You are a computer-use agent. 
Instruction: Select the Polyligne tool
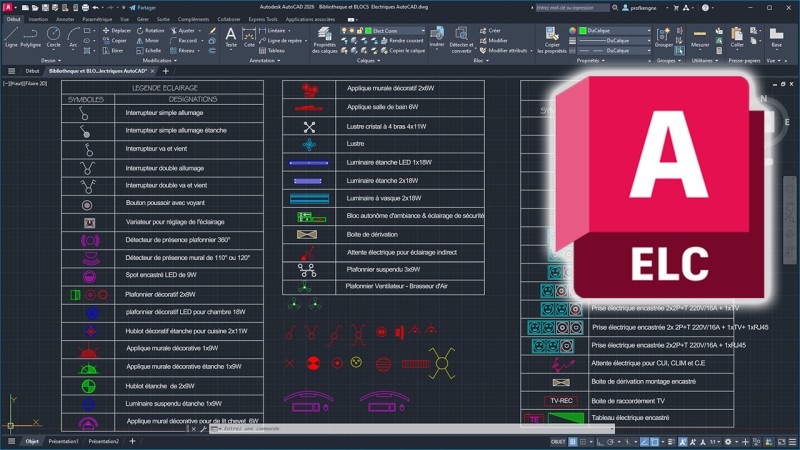click(x=31, y=38)
